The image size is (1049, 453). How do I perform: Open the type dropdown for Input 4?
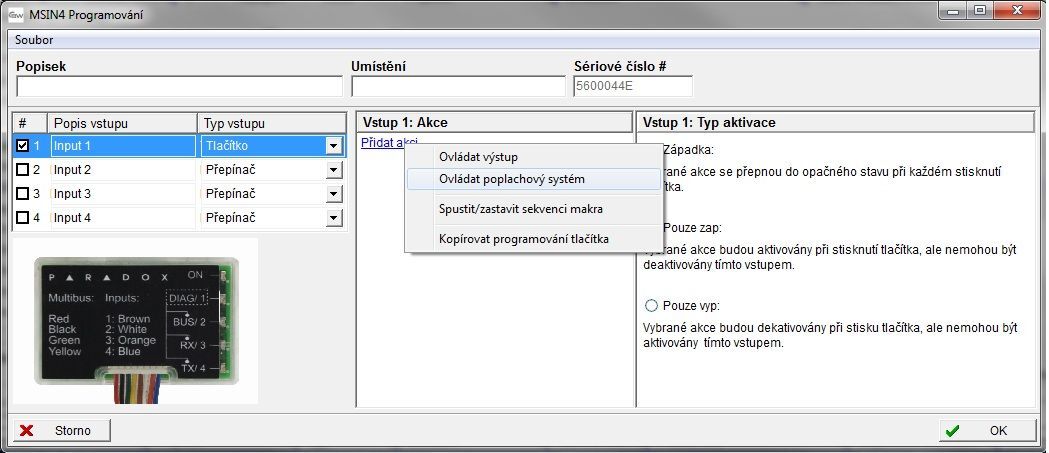click(x=333, y=218)
